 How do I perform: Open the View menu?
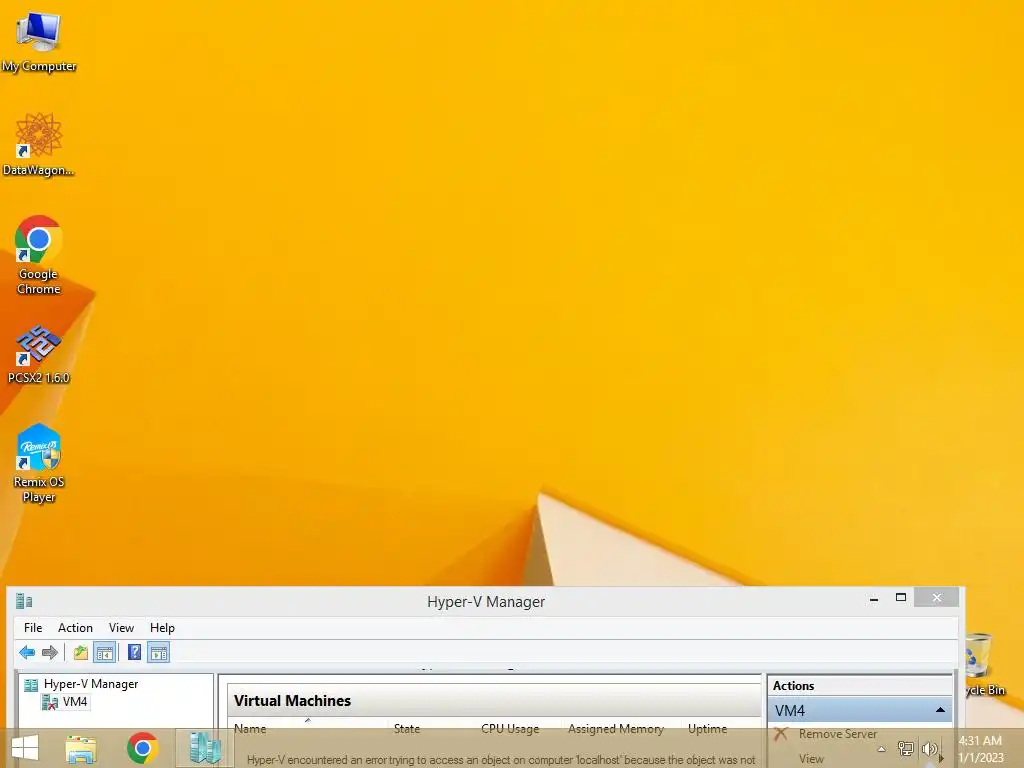click(121, 628)
